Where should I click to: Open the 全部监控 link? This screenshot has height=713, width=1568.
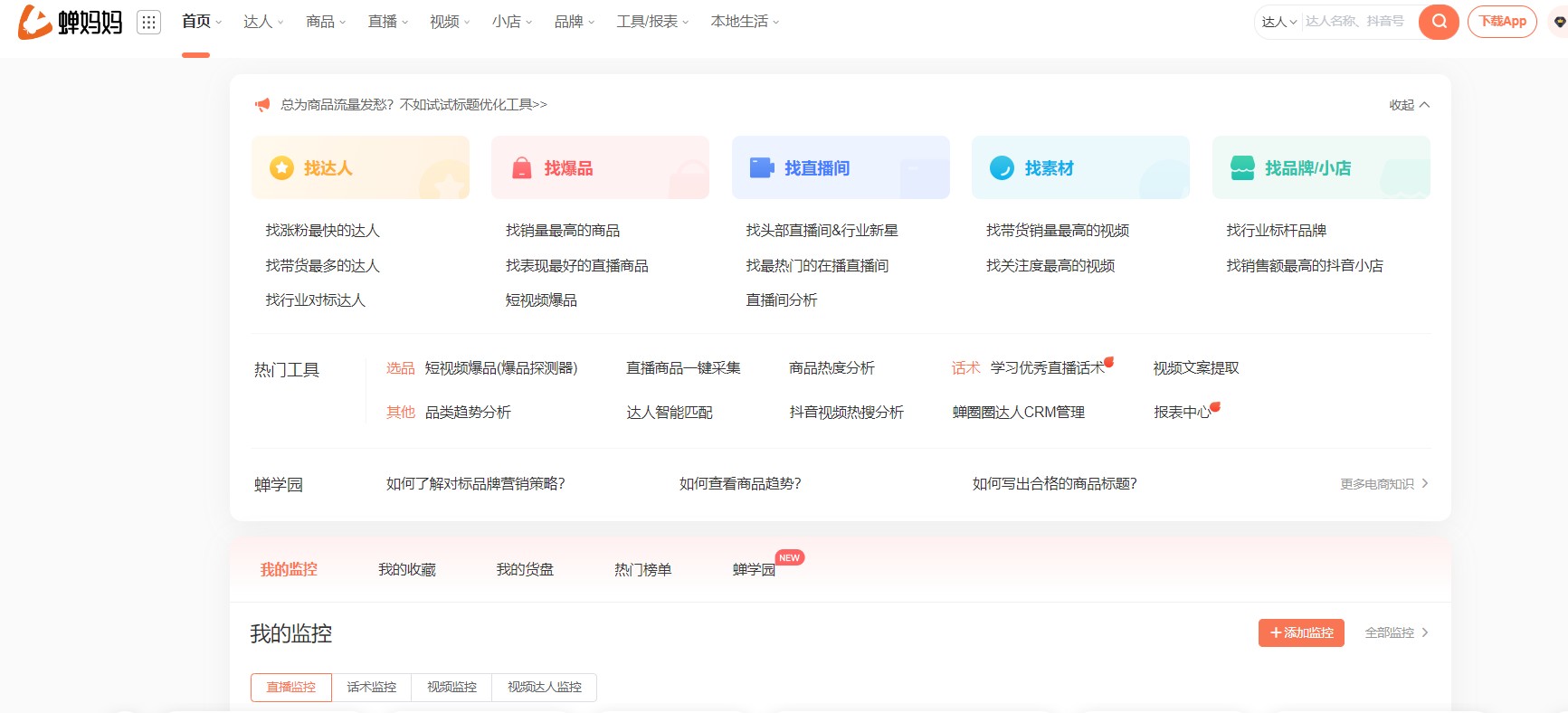coord(1397,632)
